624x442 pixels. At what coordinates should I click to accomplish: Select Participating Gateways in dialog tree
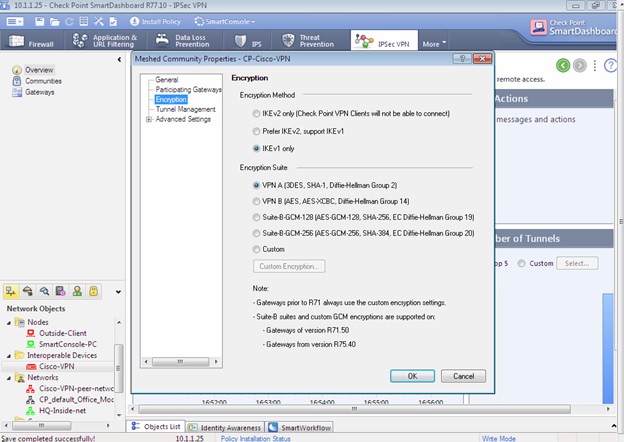[x=188, y=90]
